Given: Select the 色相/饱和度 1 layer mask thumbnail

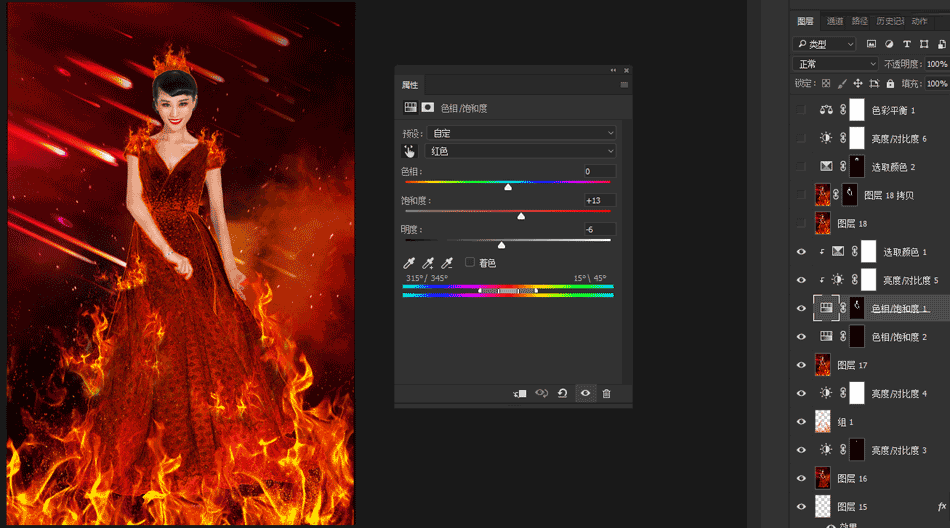Looking at the screenshot, I should (857, 308).
